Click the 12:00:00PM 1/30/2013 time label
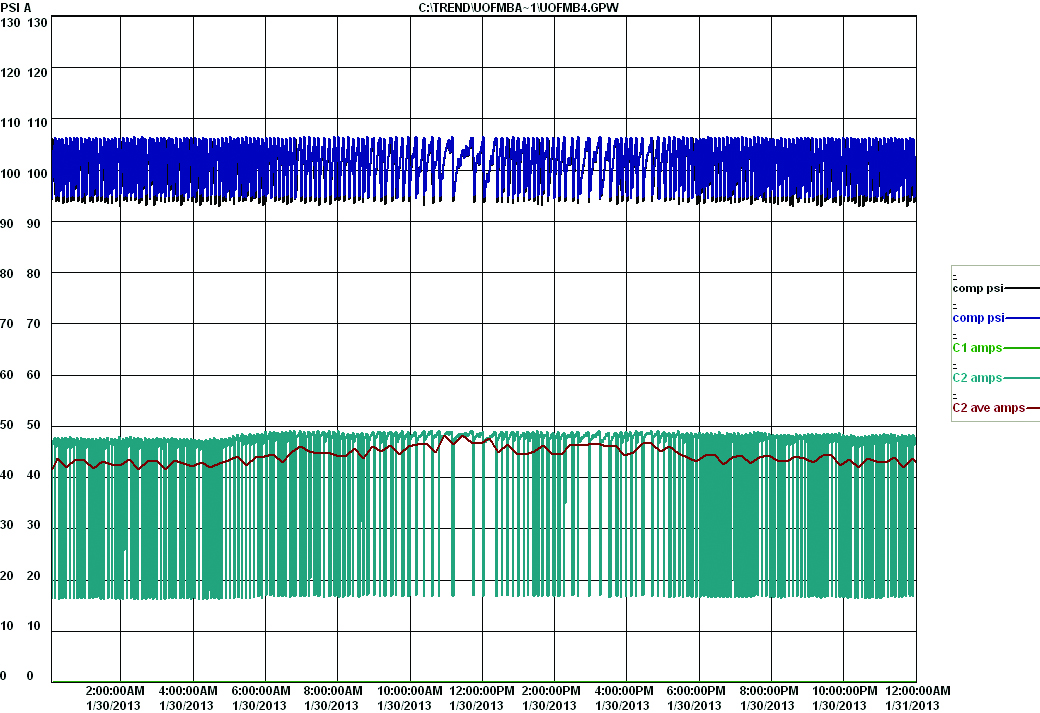Viewport: 1040px width, 713px height. click(x=481, y=698)
